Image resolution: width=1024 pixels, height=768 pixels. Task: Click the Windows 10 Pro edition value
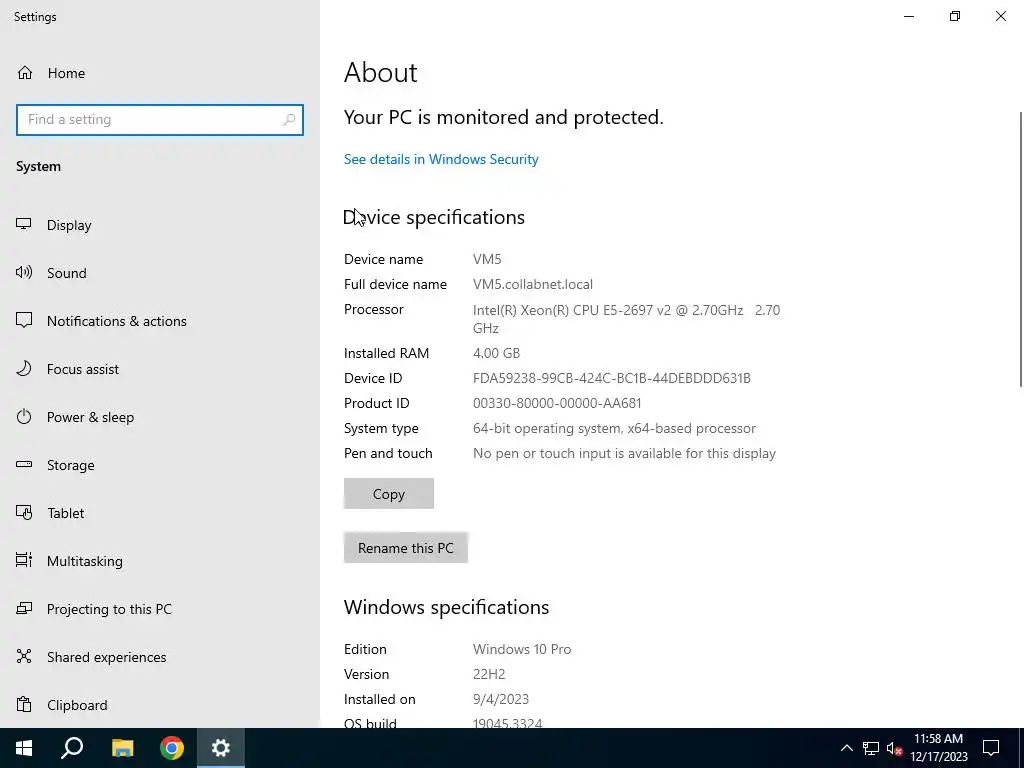[522, 649]
